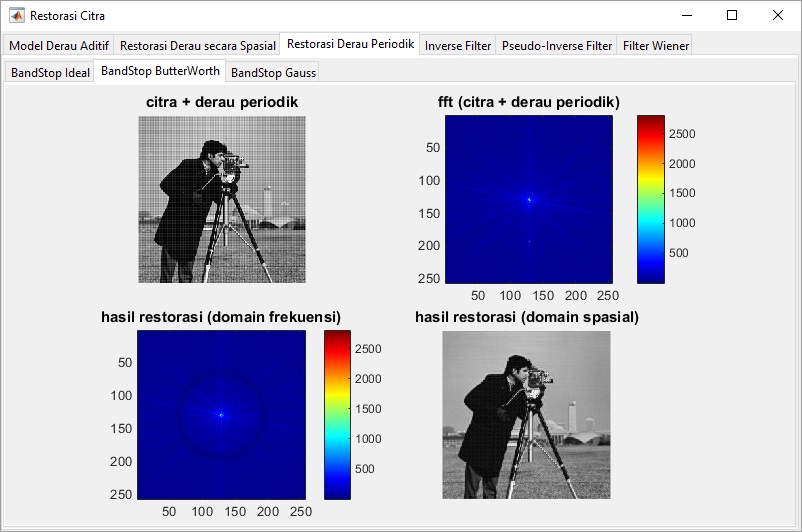Open the BandStop Gauss sub-tab
This screenshot has height=532, width=802.
273,73
